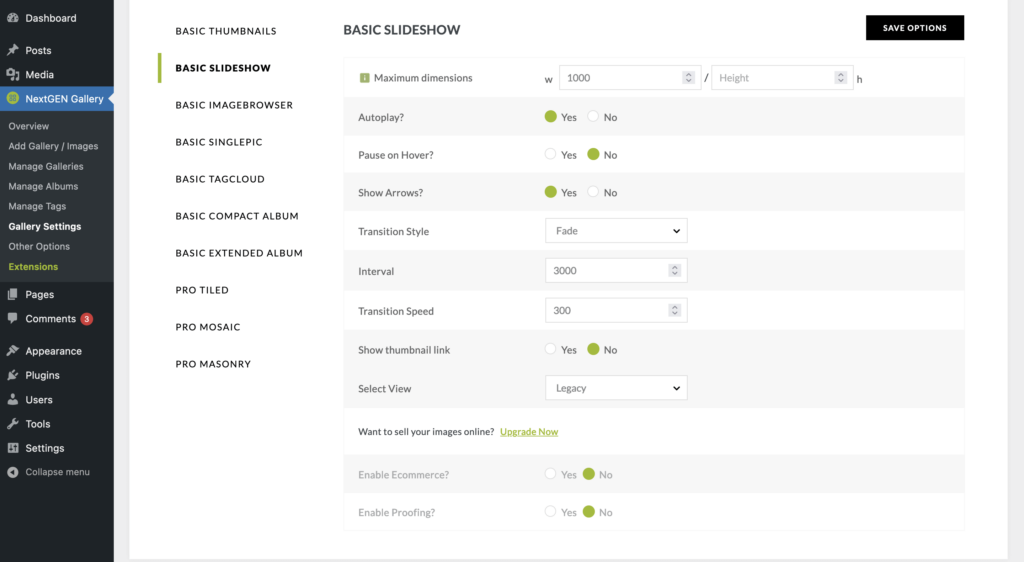Image resolution: width=1024 pixels, height=562 pixels.
Task: Click the Tools wrench icon
Action: (12, 424)
